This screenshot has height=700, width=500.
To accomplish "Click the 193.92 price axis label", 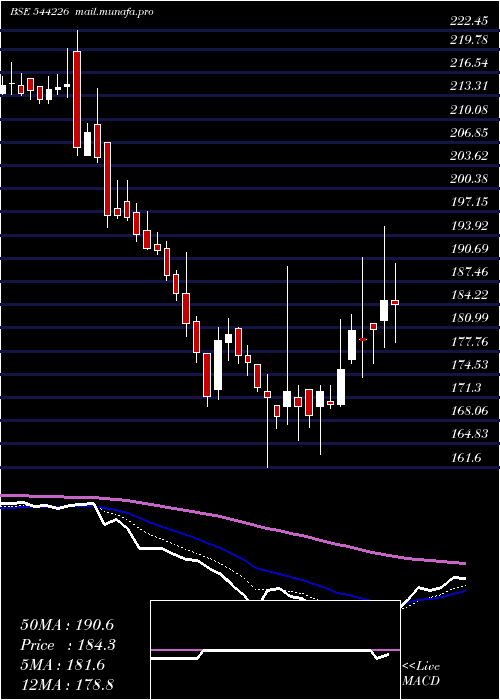I will 469,225.
